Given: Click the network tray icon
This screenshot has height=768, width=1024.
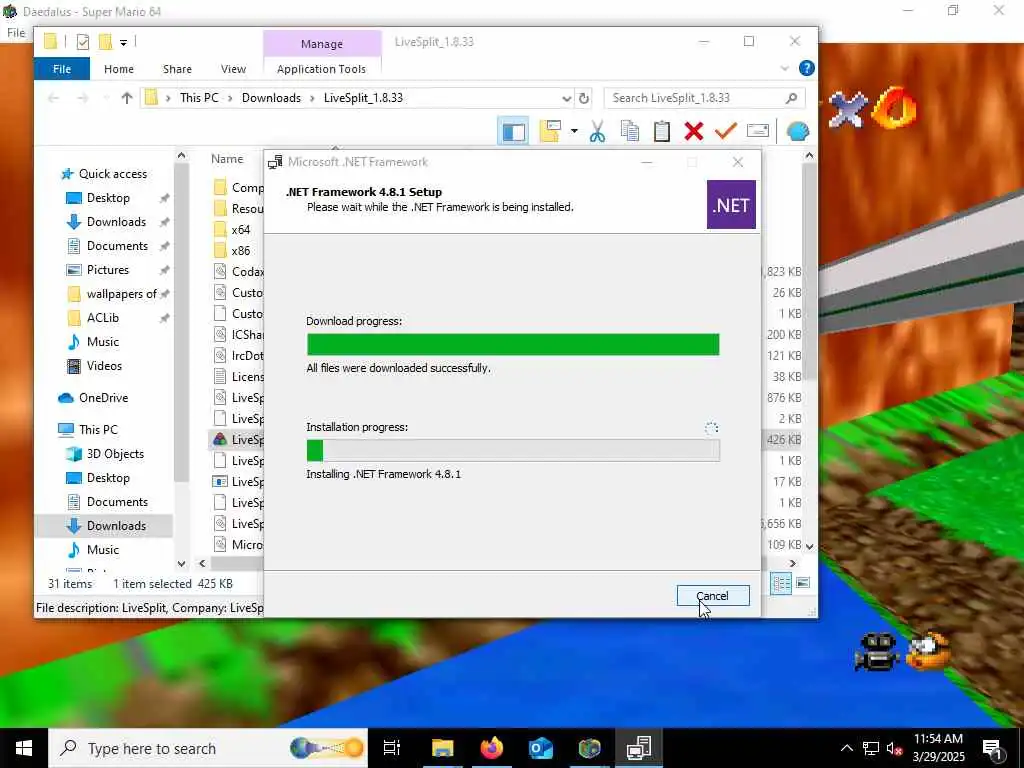Looking at the screenshot, I should [871, 749].
